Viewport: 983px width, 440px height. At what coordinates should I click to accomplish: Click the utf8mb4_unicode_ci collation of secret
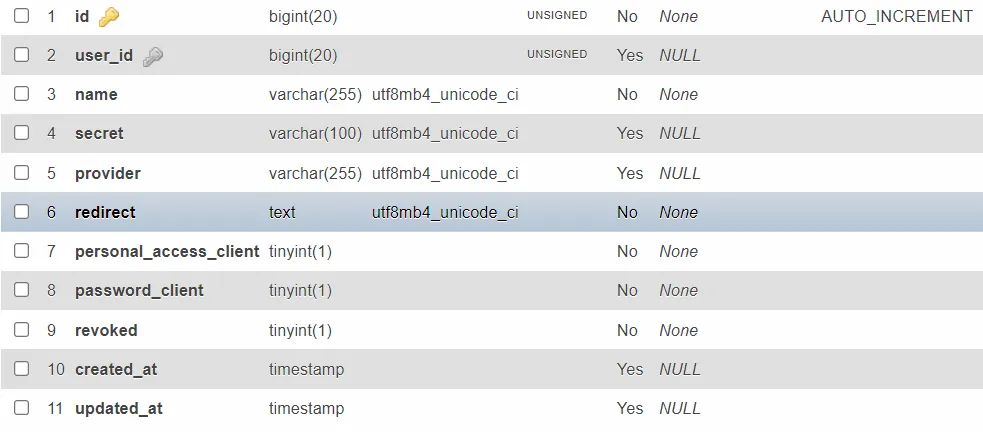445,134
